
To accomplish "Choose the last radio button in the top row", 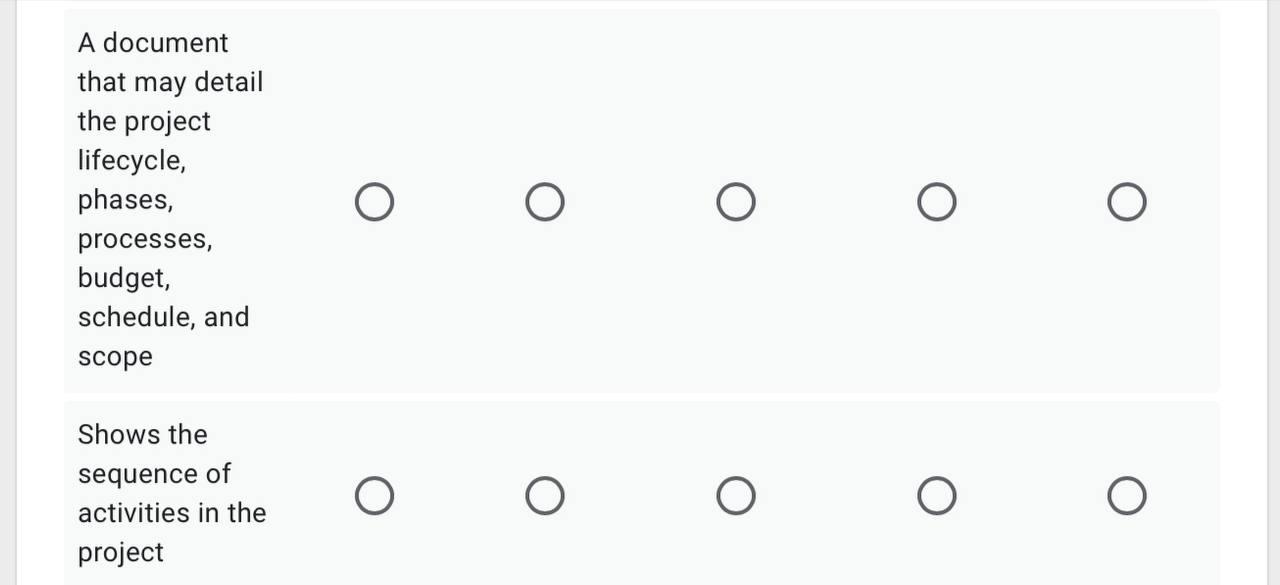I will coord(1126,201).
